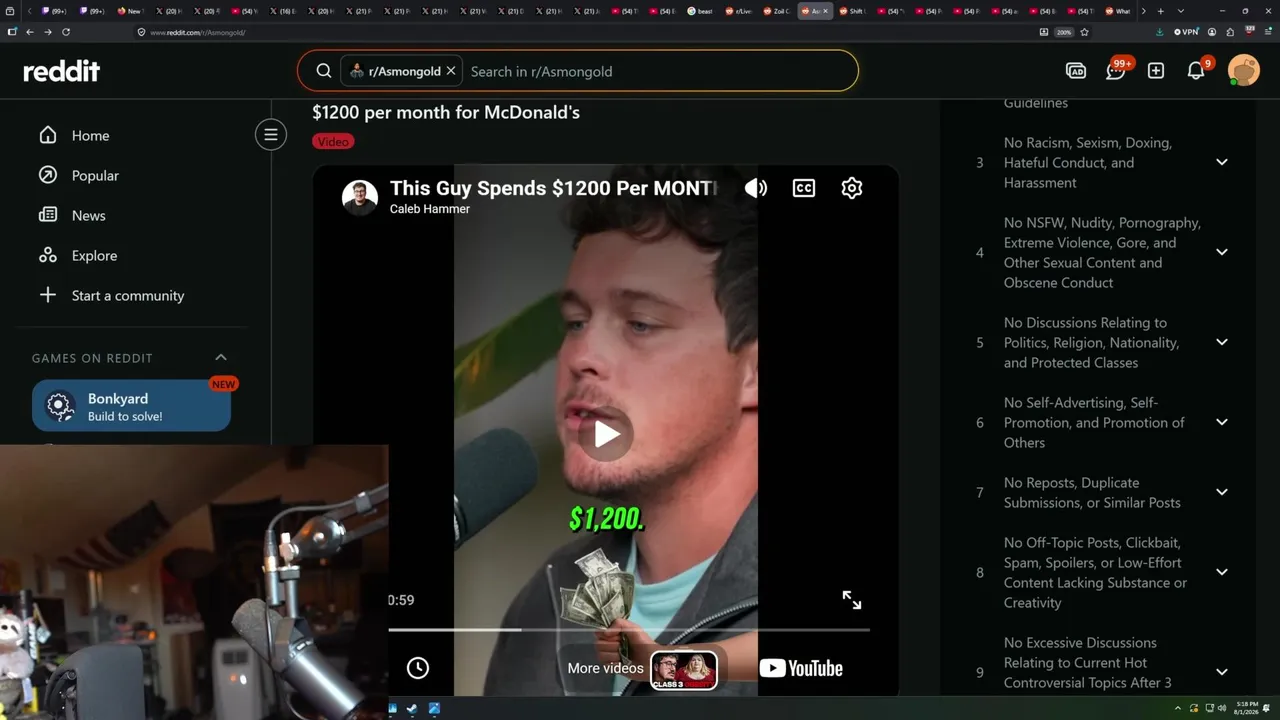Open Reddit chat messages
Screen dimensions: 1280x720
pos(1116,71)
